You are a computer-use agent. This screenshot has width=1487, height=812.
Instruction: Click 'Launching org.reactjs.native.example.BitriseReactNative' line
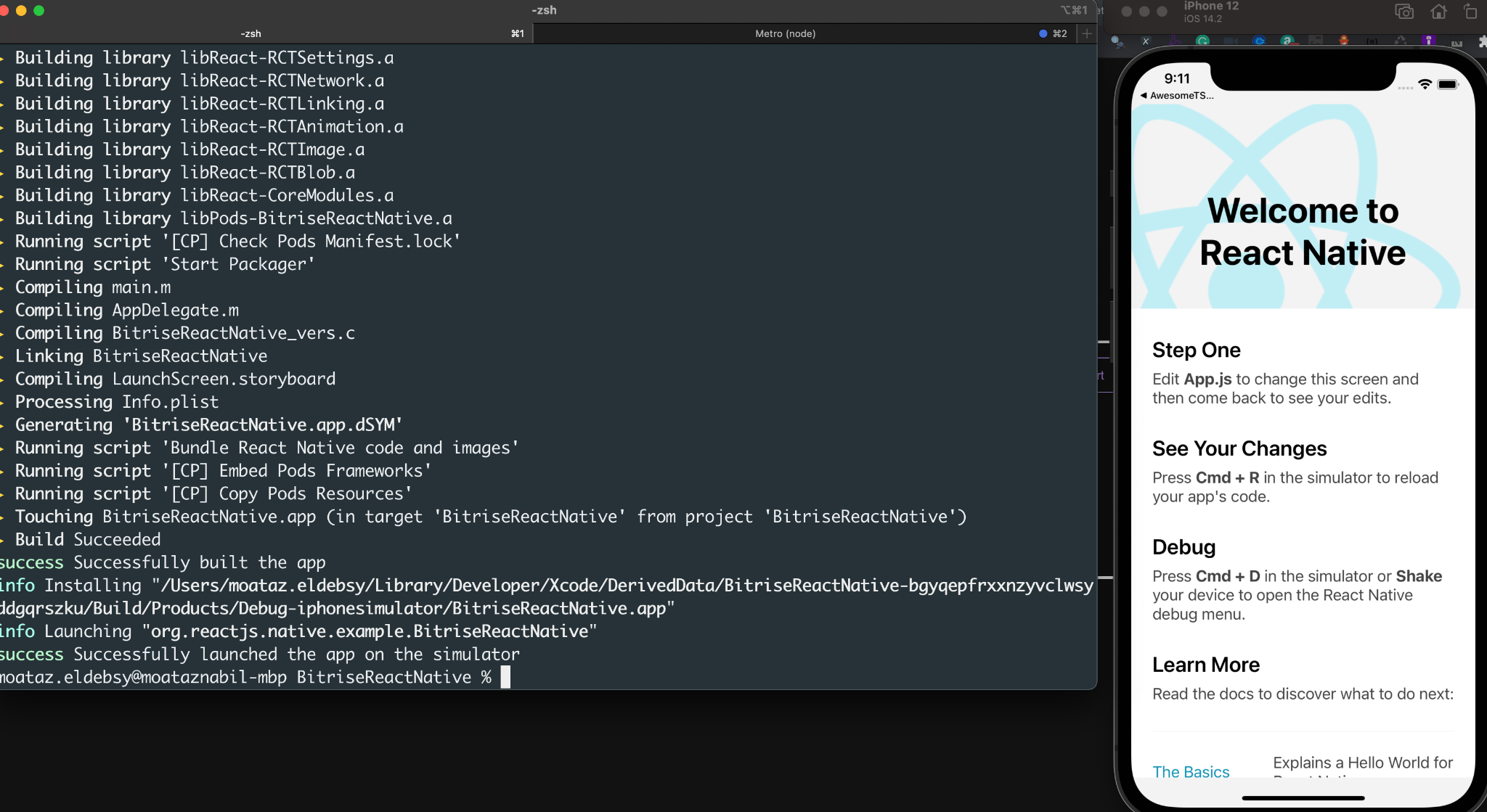click(298, 631)
